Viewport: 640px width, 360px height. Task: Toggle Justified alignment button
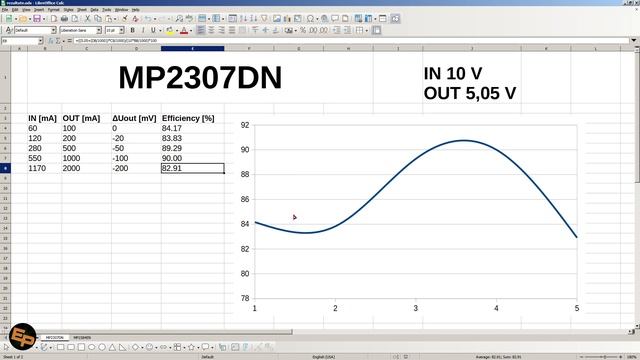pyautogui.click(x=231, y=30)
